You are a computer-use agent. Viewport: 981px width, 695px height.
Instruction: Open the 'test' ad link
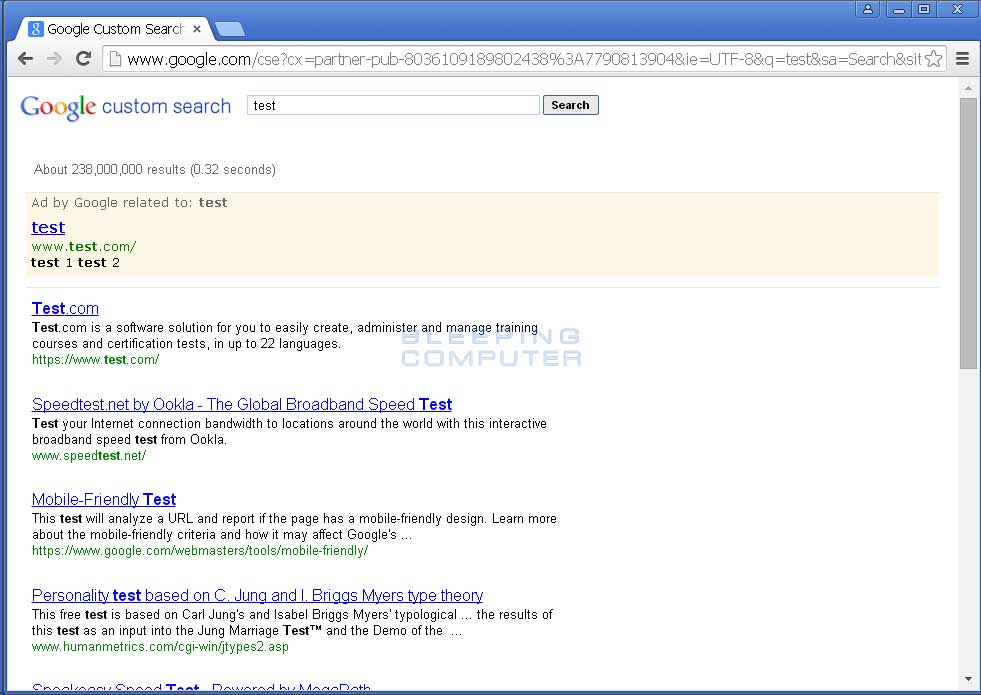48,227
